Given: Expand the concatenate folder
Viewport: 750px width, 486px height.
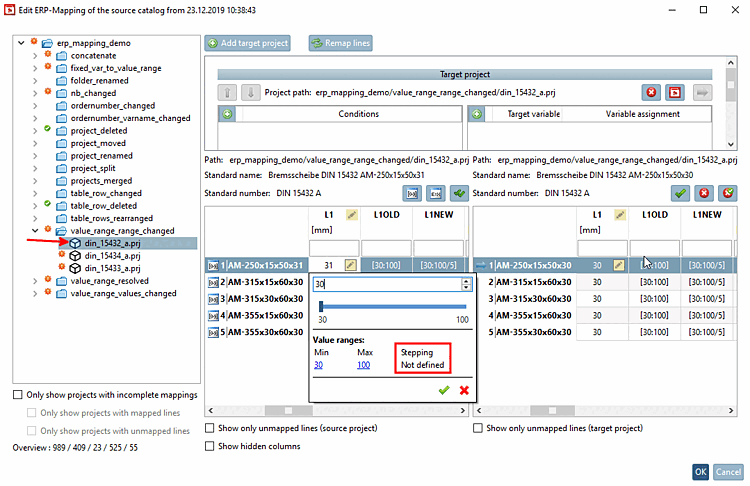Looking at the screenshot, I should click(x=35, y=55).
